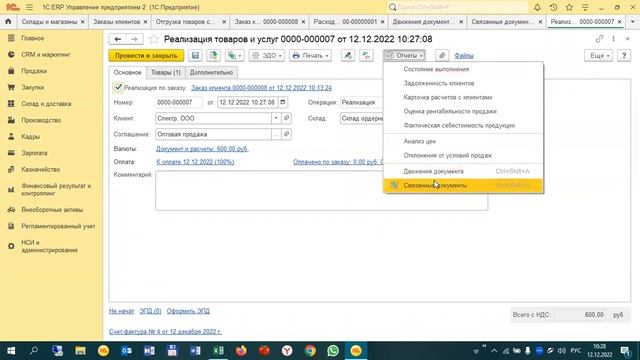Open WhatsApp from the Windows taskbar
Image resolution: width=640 pixels, height=360 pixels.
(x=333, y=351)
